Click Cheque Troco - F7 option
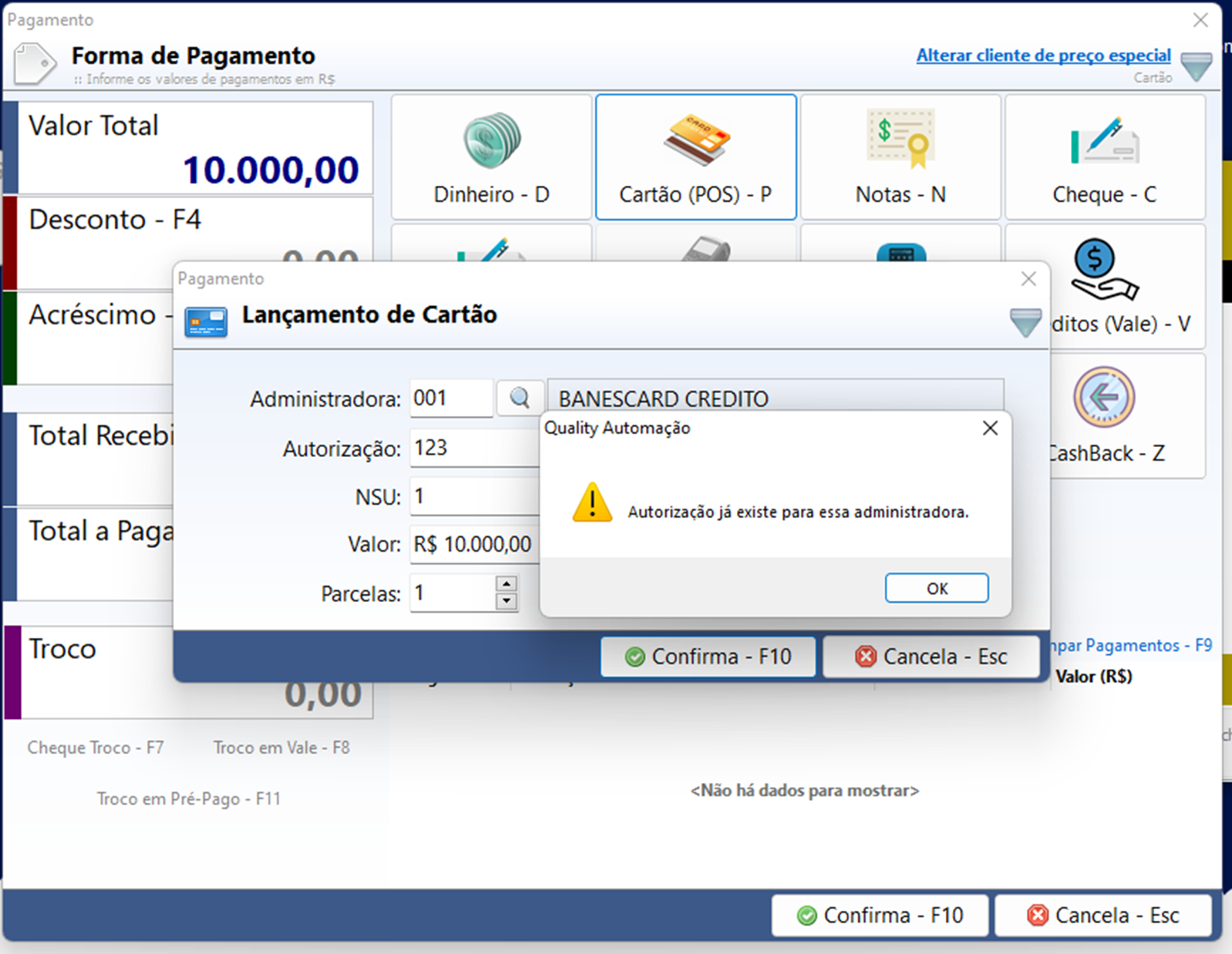The width and height of the screenshot is (1232, 954). pos(96,747)
